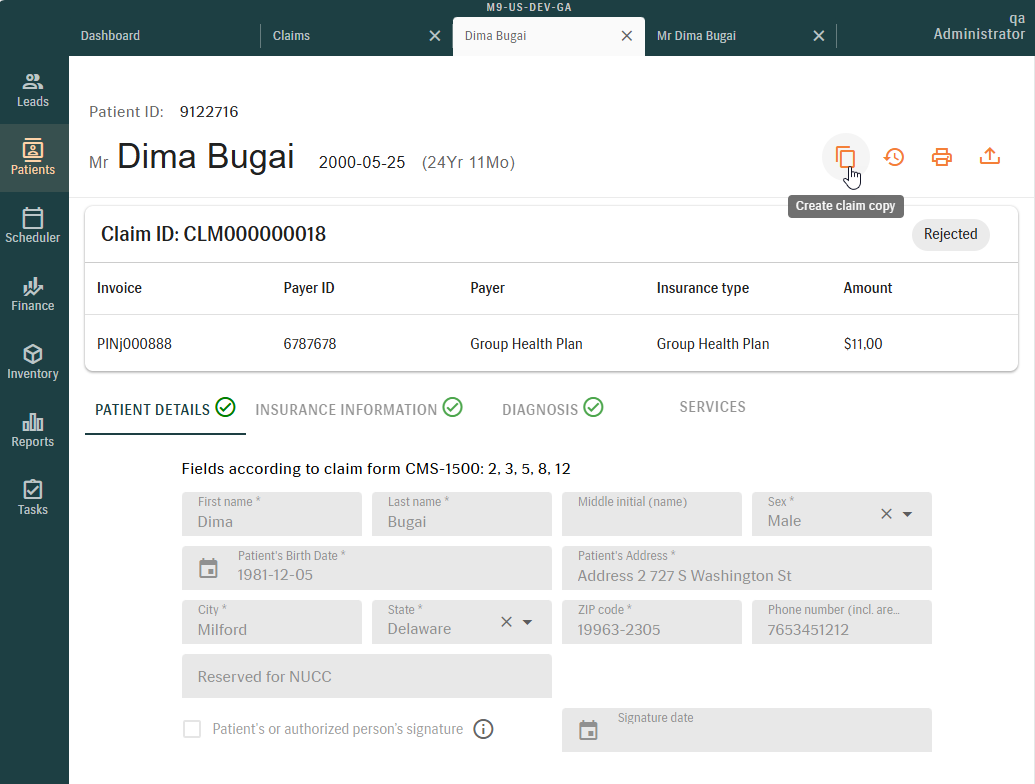Click the First name field

[272, 513]
